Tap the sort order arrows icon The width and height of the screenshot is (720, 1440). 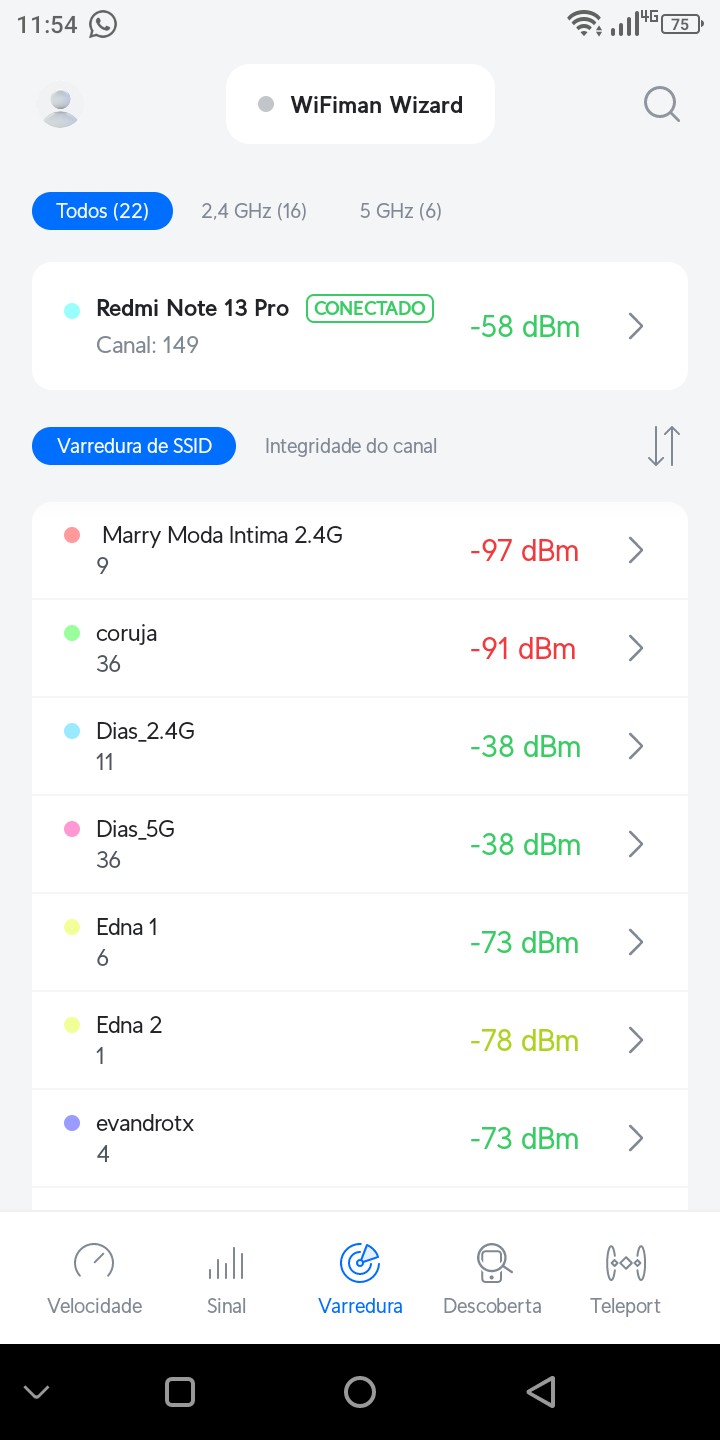pos(663,446)
